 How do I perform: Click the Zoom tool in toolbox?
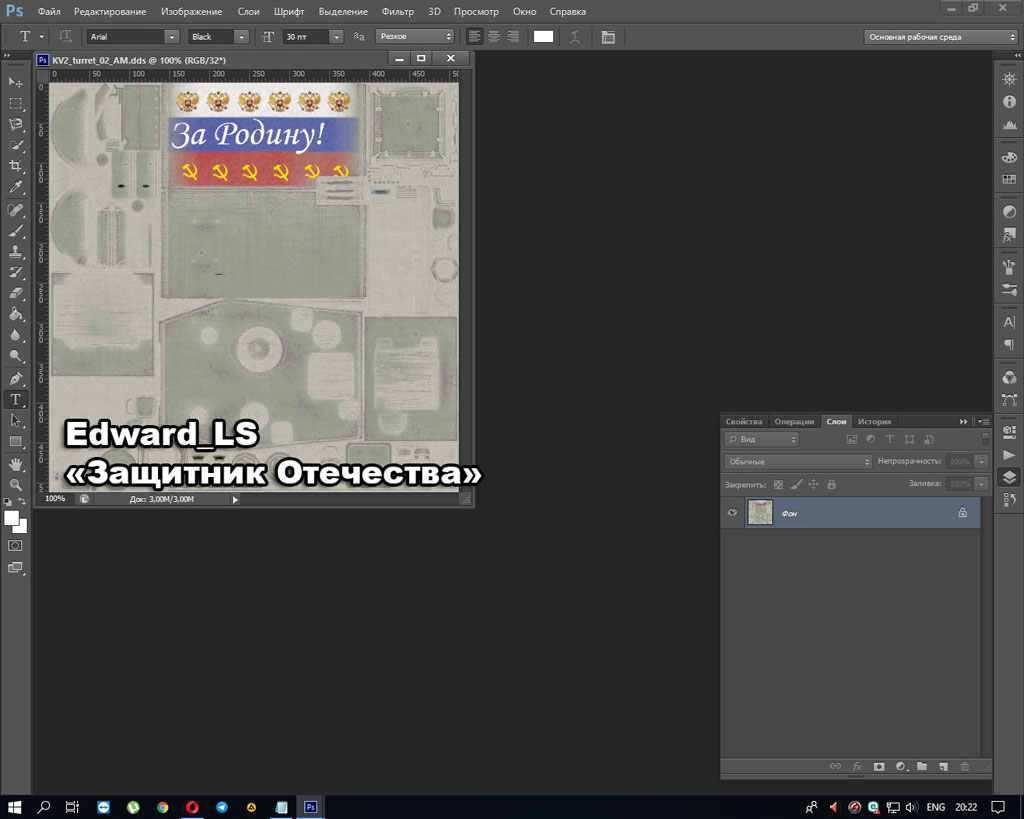pyautogui.click(x=15, y=485)
